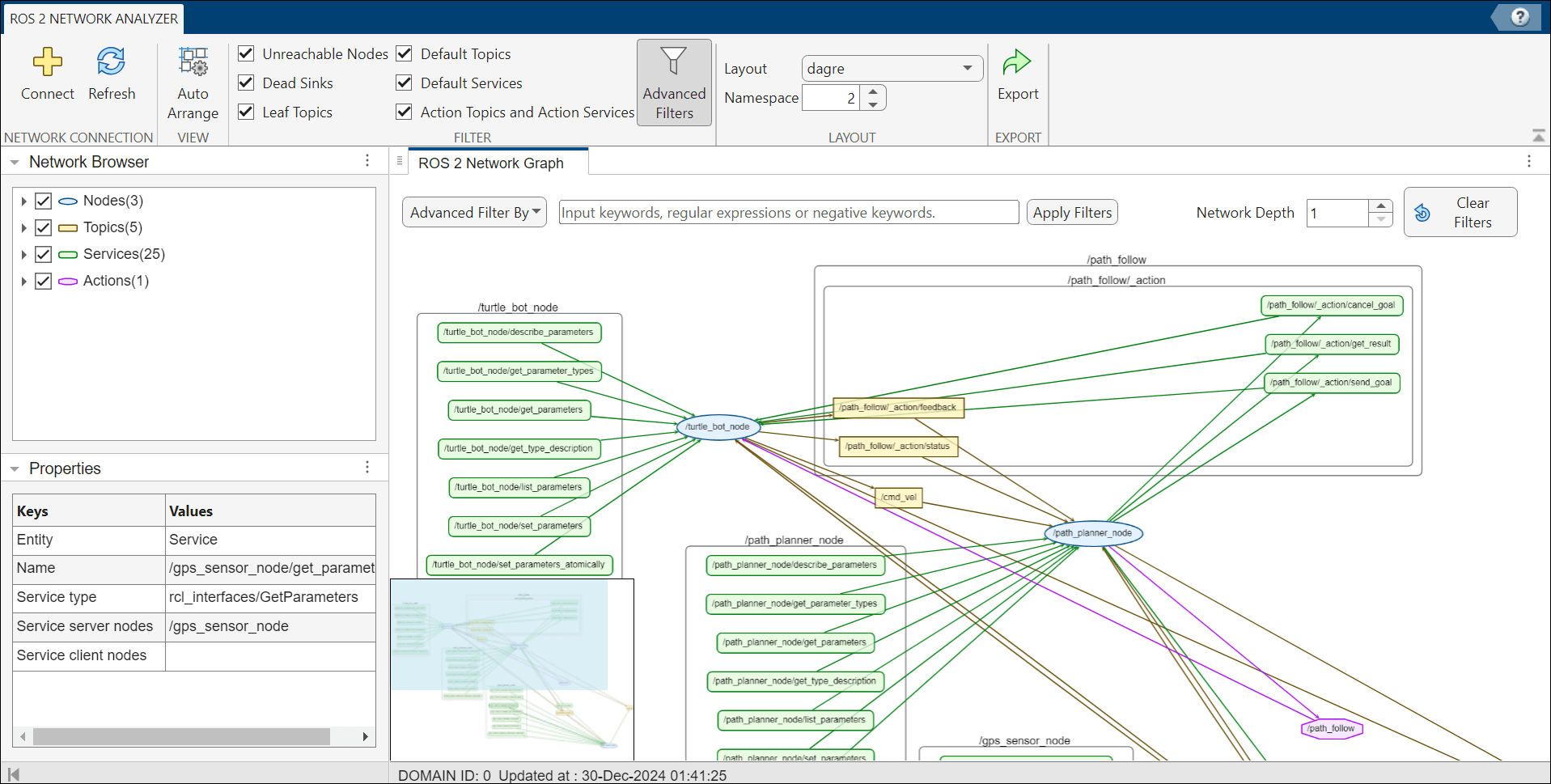Image resolution: width=1551 pixels, height=784 pixels.
Task: Disable Default Services filter
Action: (x=405, y=83)
